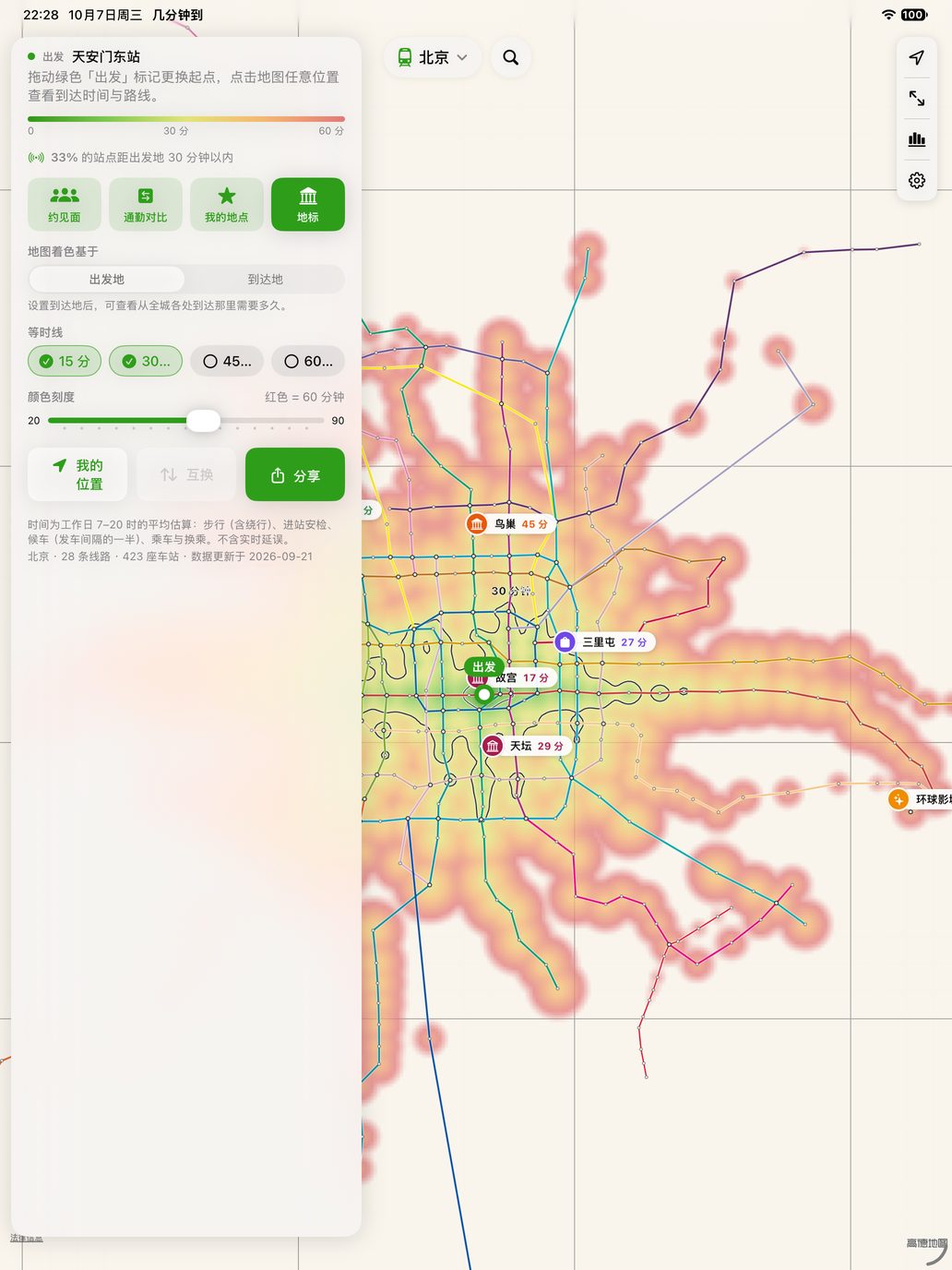Viewport: 952px width, 1270px height.
Task: Click the battery 100 indicator
Action: [914, 15]
